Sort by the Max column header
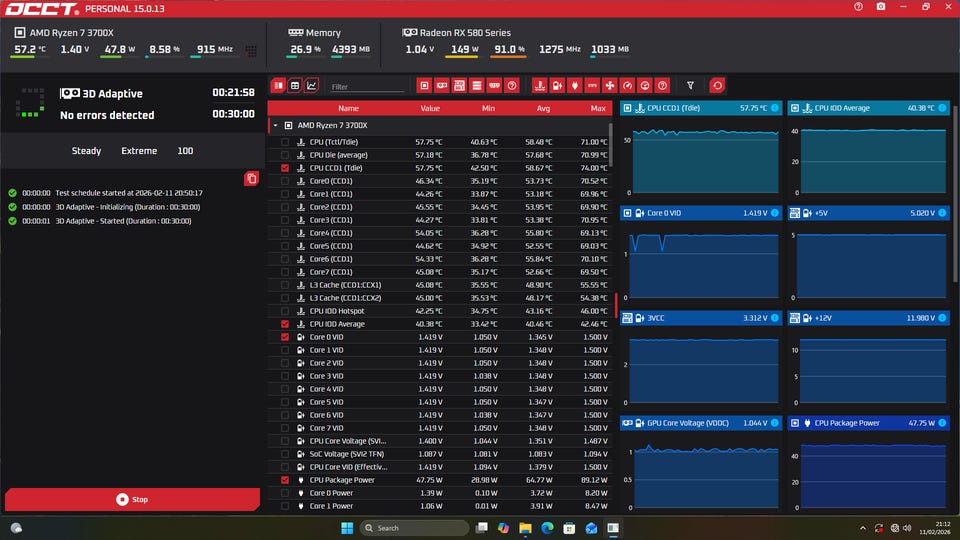 (x=598, y=108)
